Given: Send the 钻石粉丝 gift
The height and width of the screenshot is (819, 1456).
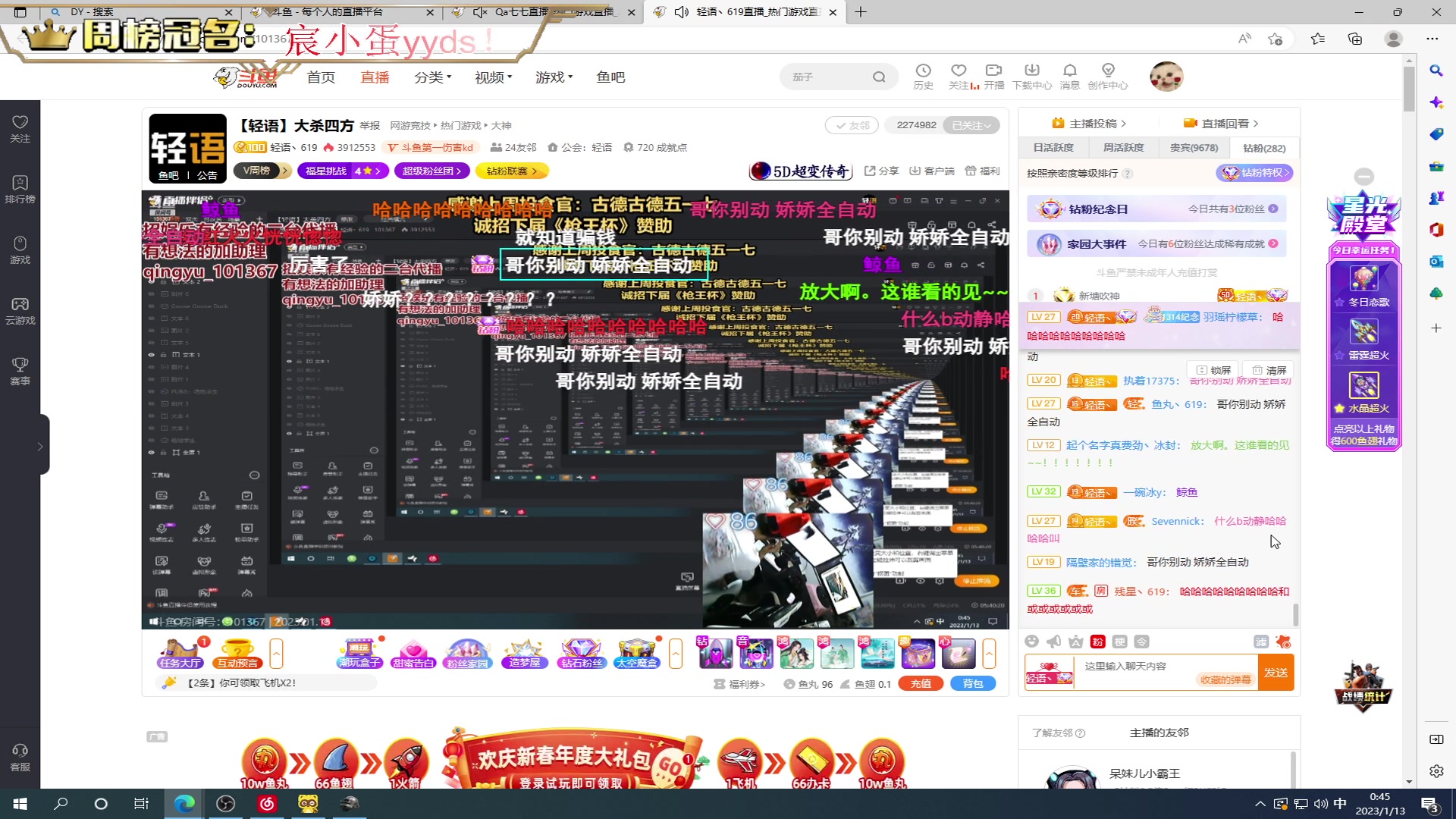Looking at the screenshot, I should pyautogui.click(x=580, y=652).
